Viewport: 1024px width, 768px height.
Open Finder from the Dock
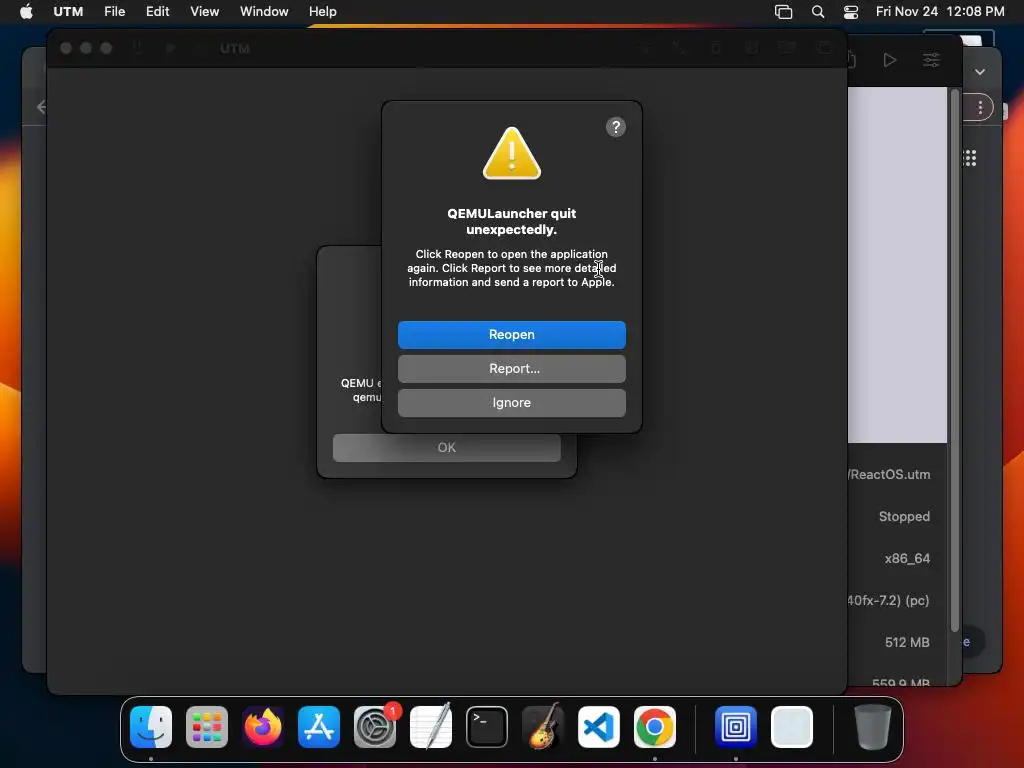[151, 727]
